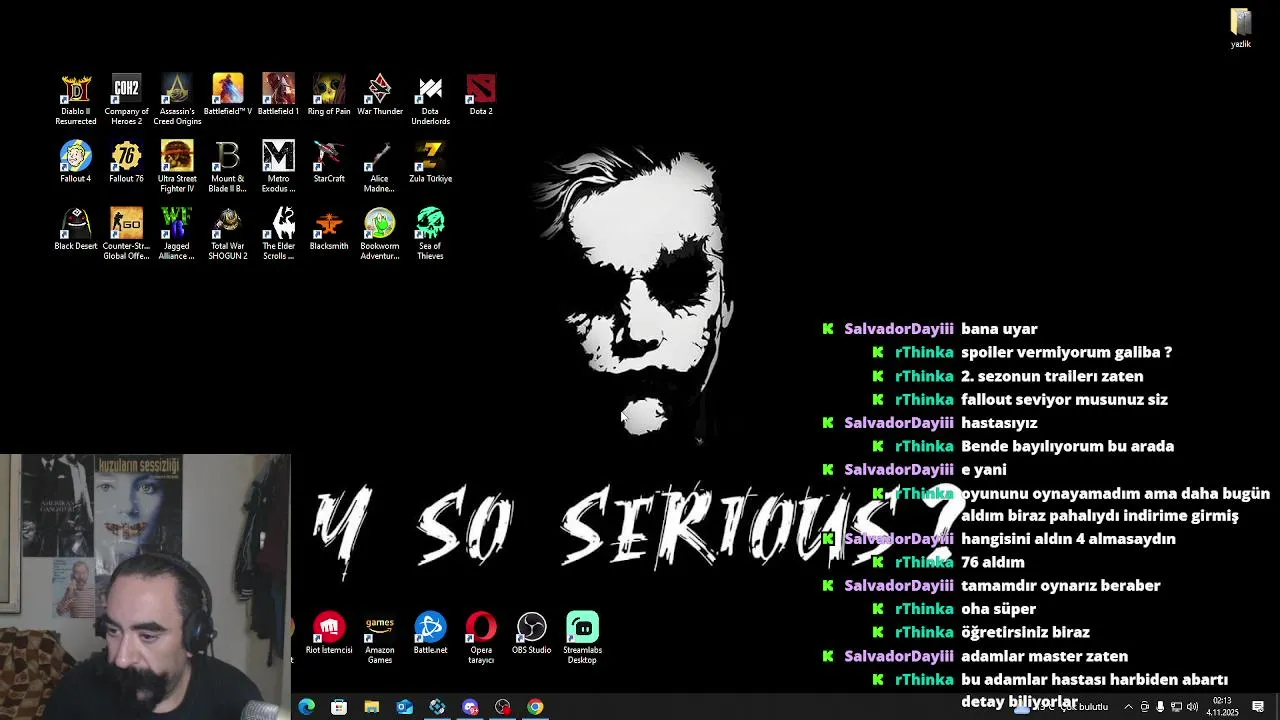Click chat message "adamlar master zaten"
1280x720 pixels.
click(1044, 656)
